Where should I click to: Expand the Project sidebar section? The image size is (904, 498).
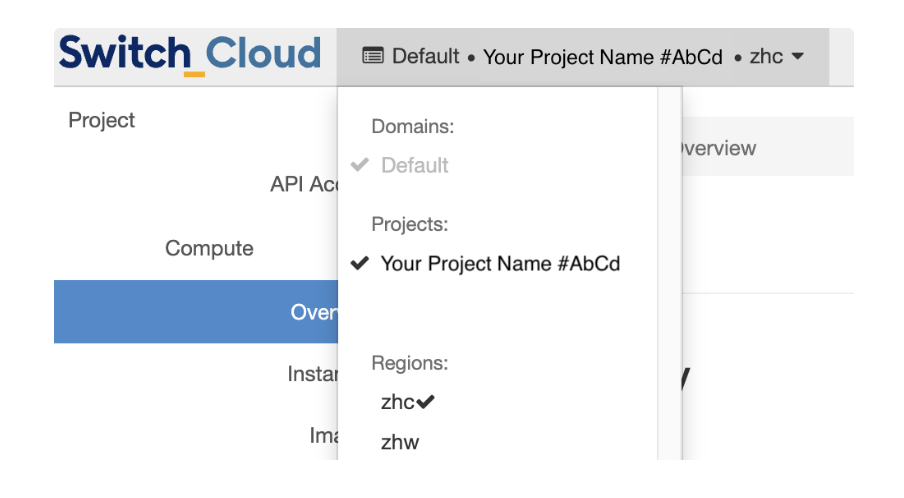click(x=101, y=120)
